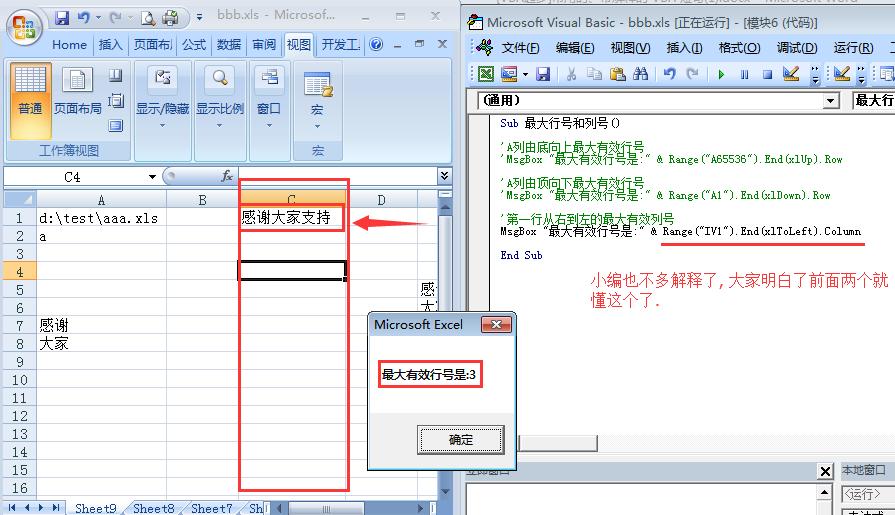Open 运行(R) menu in Visual Basic
The image size is (895, 515).
coord(853,48)
